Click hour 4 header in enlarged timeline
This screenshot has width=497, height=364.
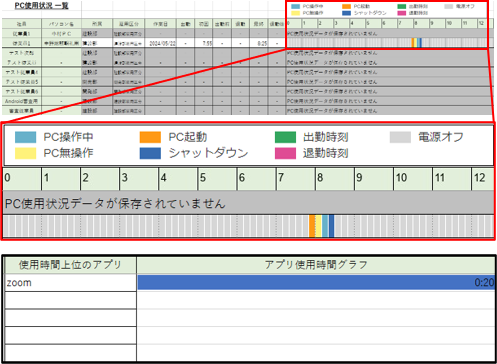[x=178, y=179]
